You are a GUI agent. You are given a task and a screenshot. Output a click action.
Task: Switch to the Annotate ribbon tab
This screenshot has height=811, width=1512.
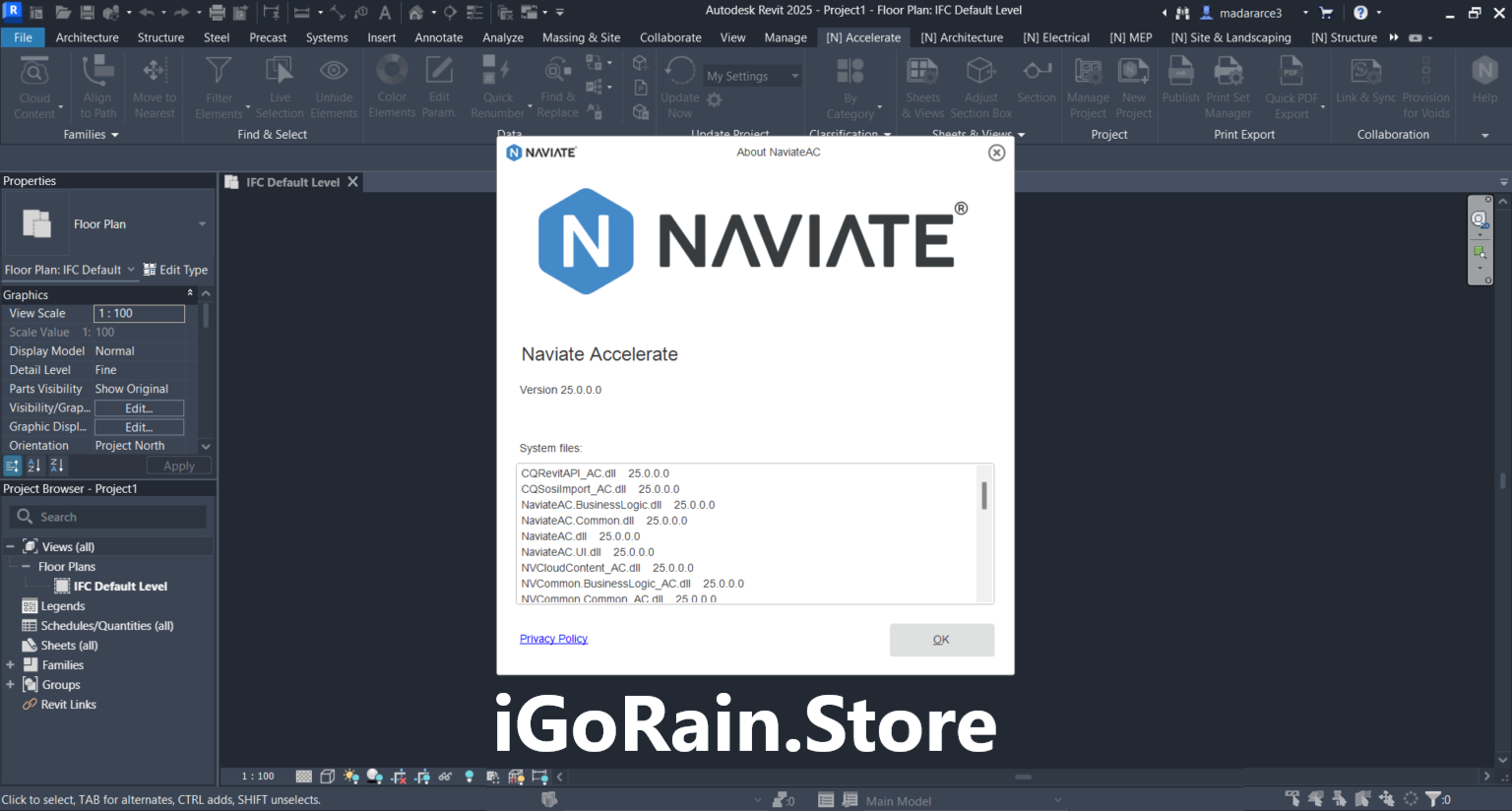[x=438, y=37]
